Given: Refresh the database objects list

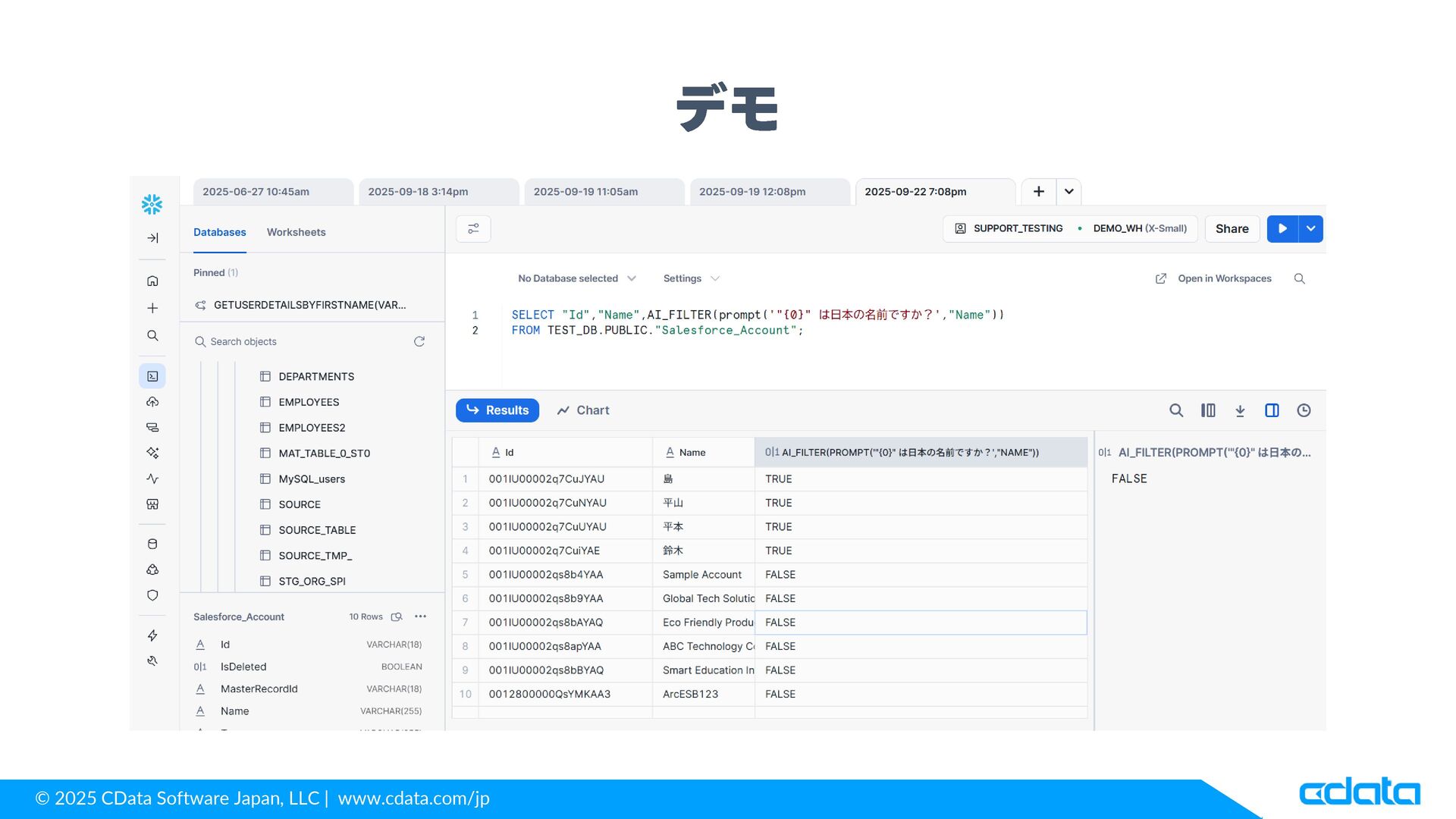Looking at the screenshot, I should pyautogui.click(x=419, y=342).
